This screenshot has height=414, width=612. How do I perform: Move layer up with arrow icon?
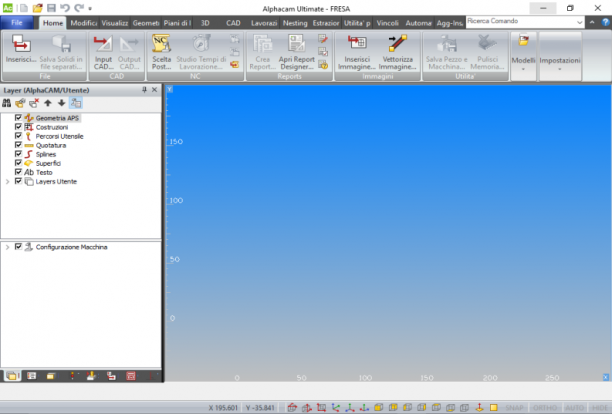point(48,103)
